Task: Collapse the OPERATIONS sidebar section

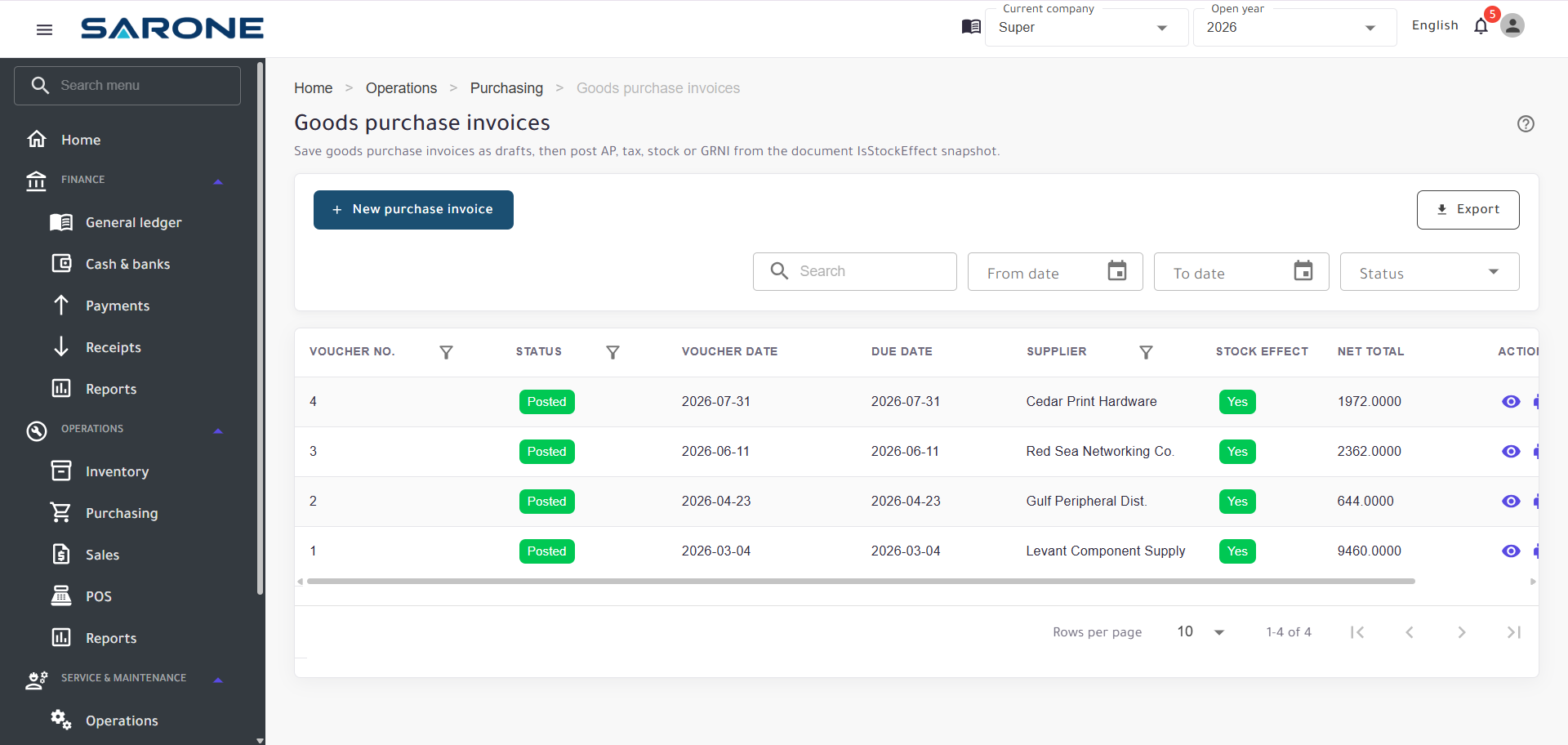Action: pos(218,430)
